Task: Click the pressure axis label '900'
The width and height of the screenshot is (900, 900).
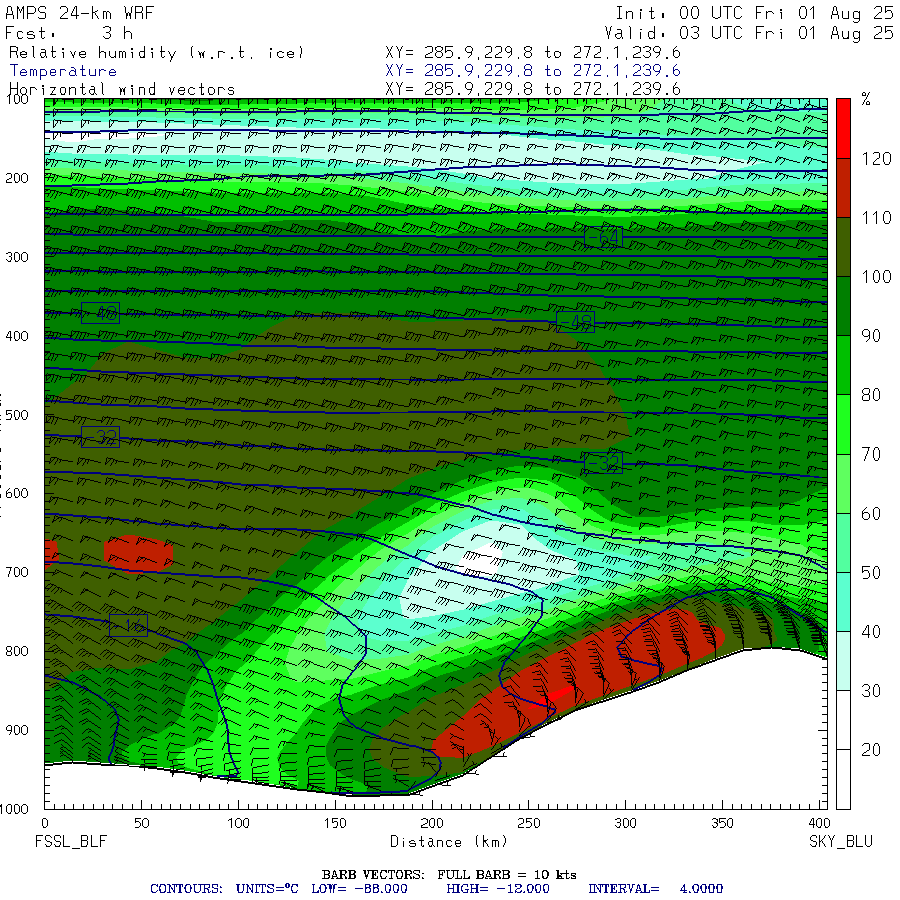Action: pos(17,730)
